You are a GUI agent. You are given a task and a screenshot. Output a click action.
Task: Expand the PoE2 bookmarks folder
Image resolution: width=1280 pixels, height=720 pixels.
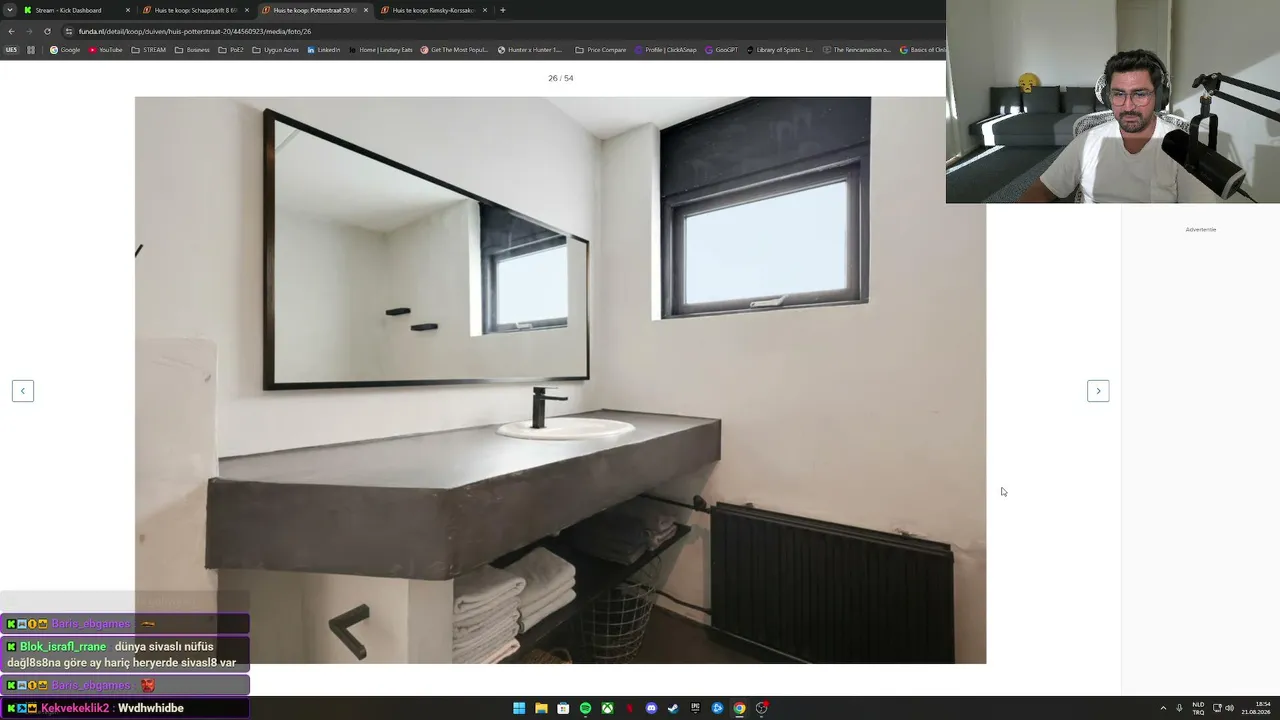[231, 50]
